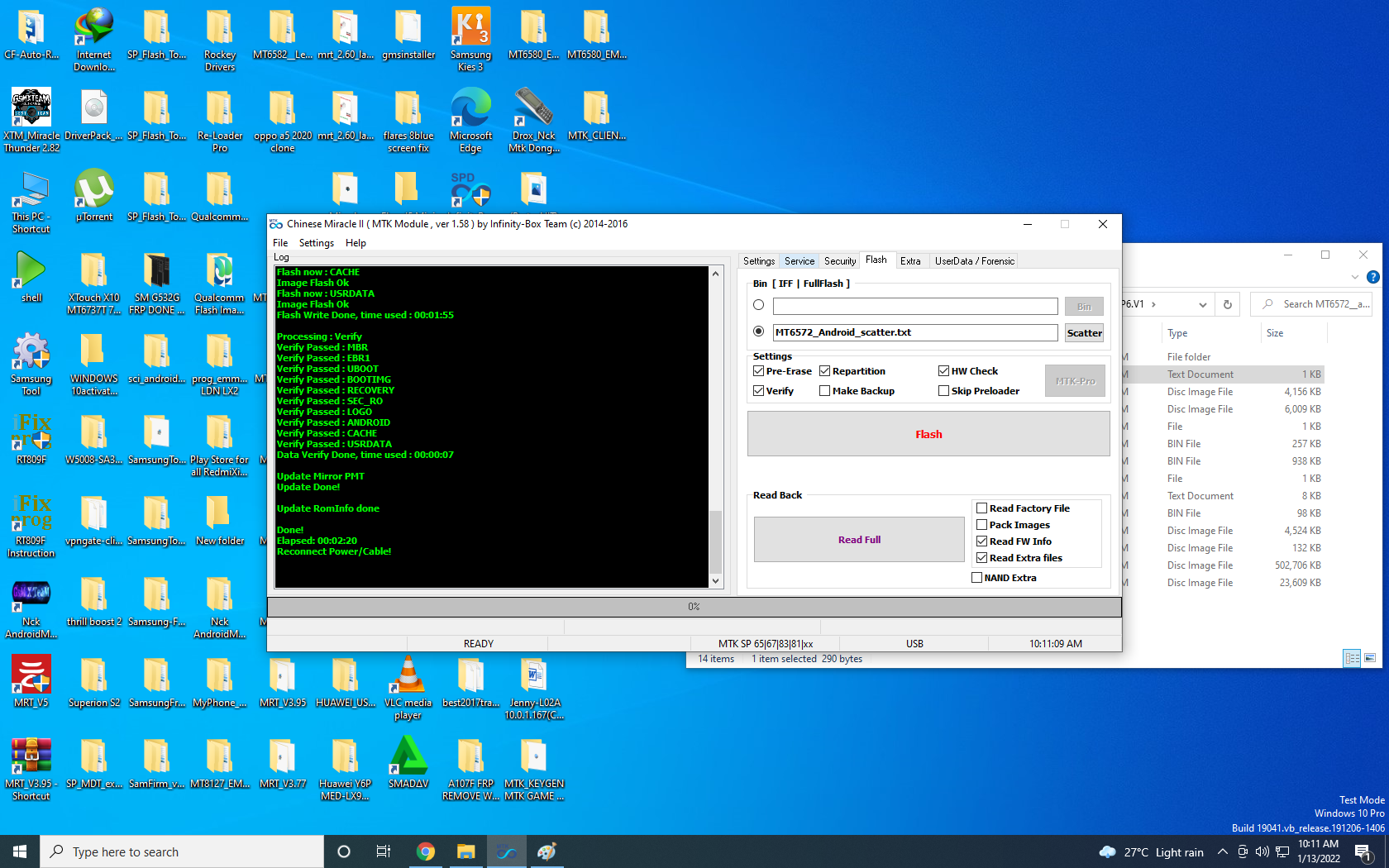Image resolution: width=1389 pixels, height=868 pixels.
Task: Select the Bin file radio button
Action: coord(759,305)
